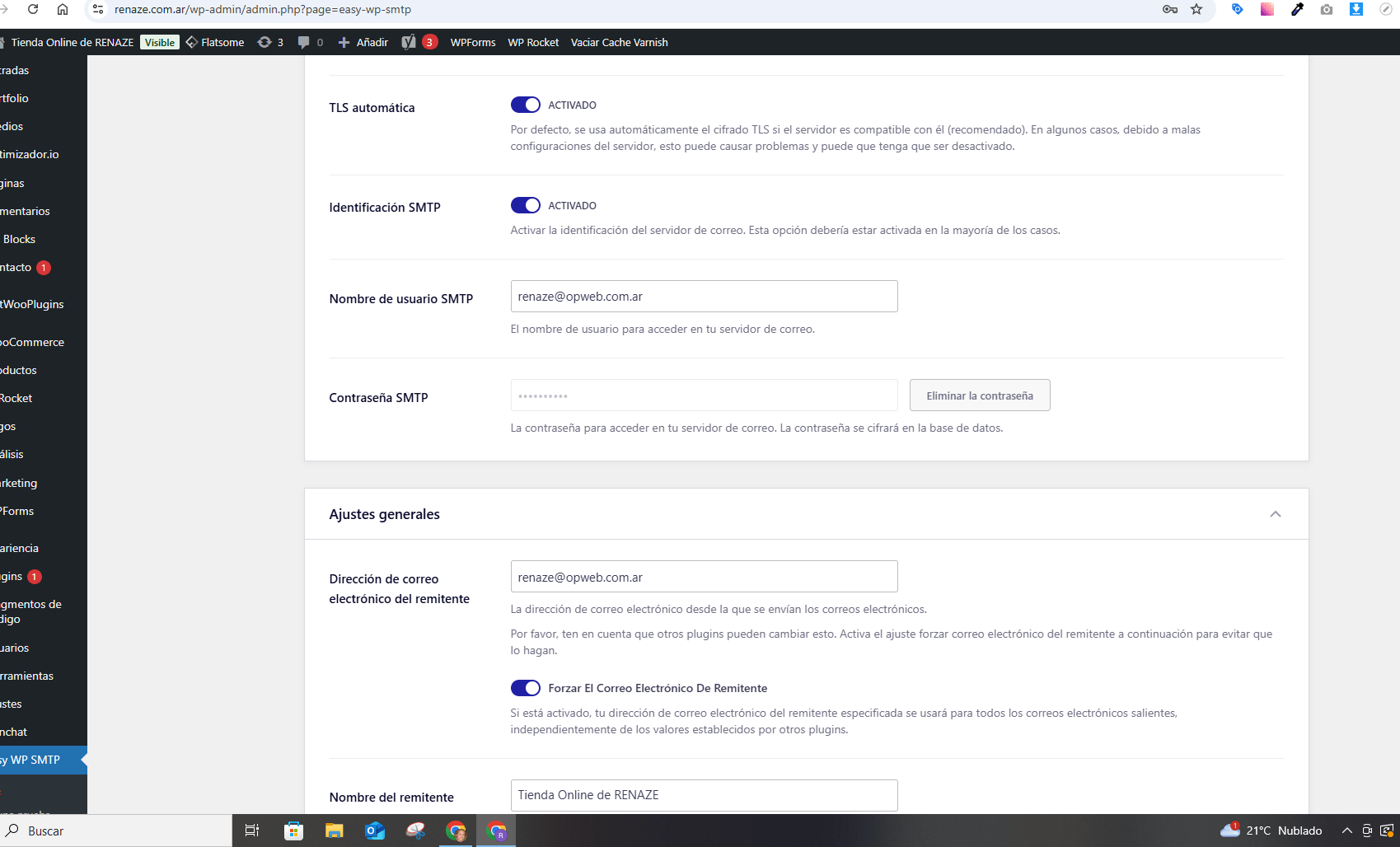Collapse the Ajustes generales section

pyautogui.click(x=1276, y=514)
